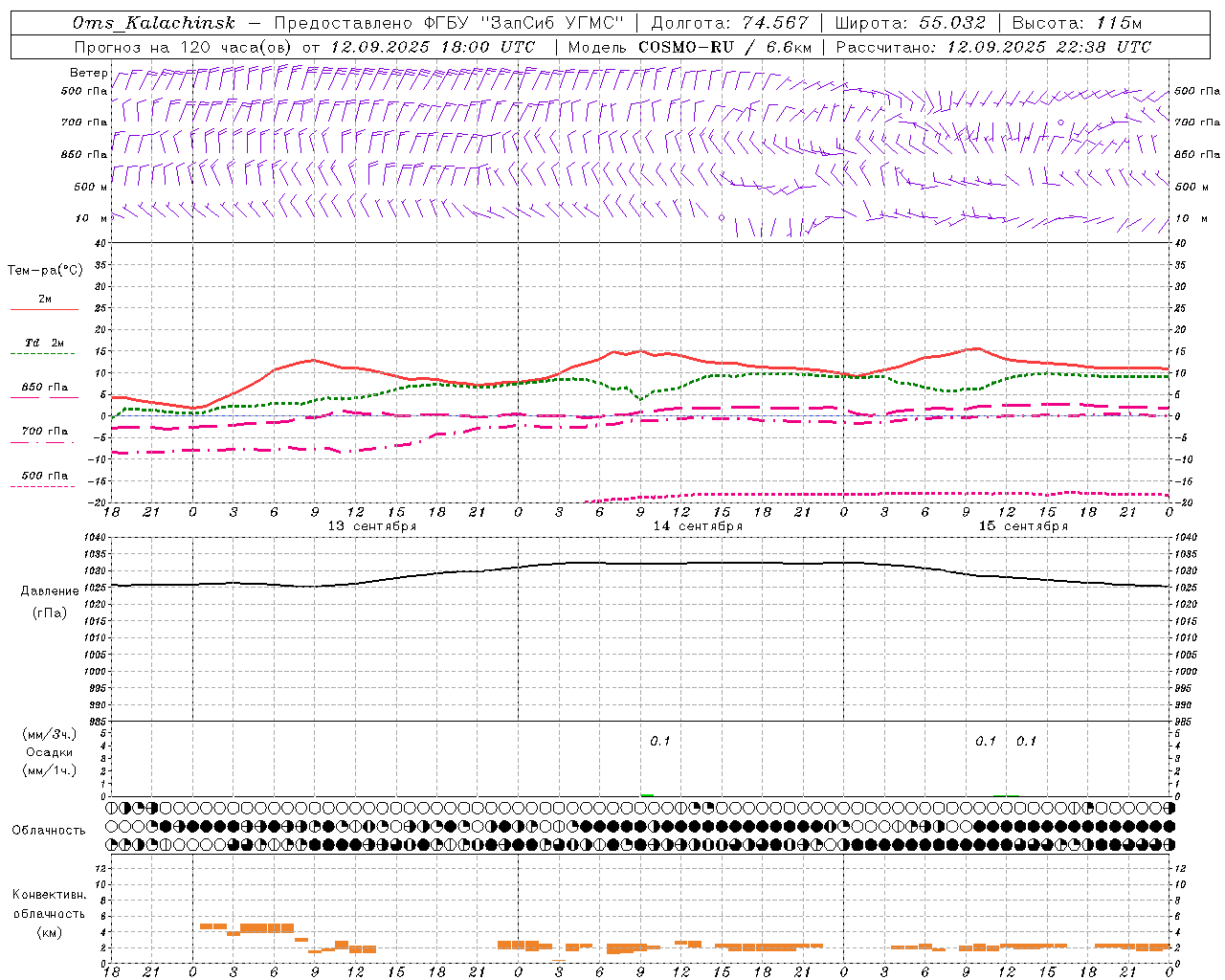Click the 'Конвективн.' label
The image size is (1225, 980).
(50, 895)
